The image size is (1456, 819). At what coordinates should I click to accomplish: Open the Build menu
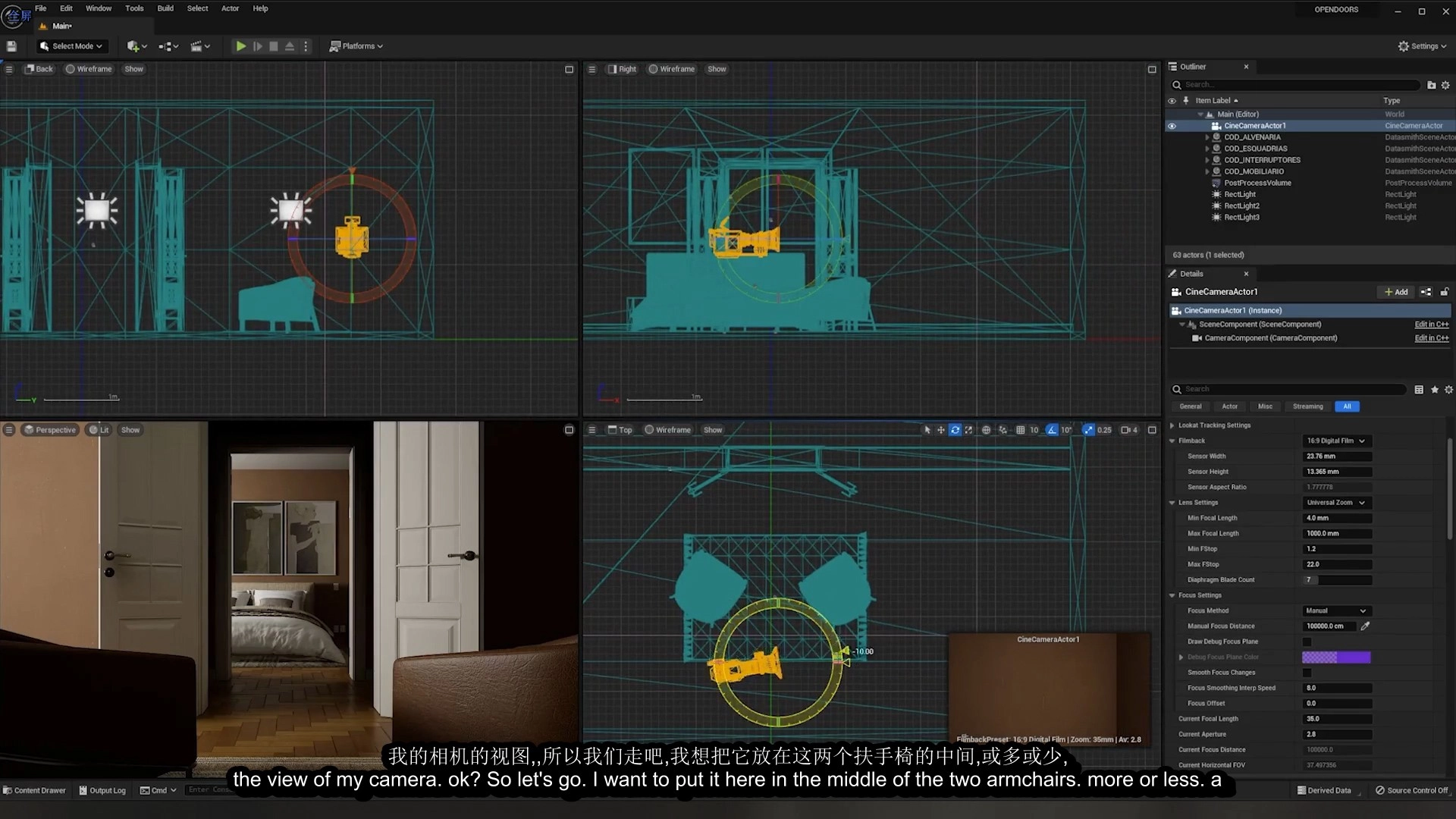point(165,8)
